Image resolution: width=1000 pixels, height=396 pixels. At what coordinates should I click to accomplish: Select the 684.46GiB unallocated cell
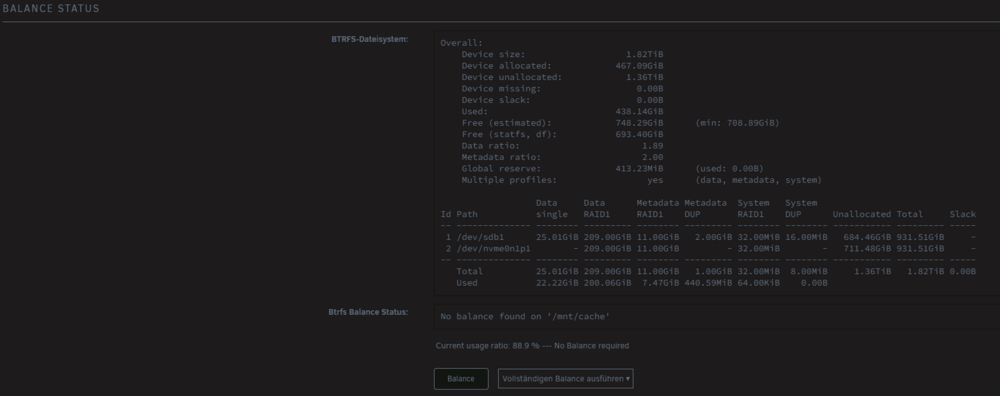point(867,237)
